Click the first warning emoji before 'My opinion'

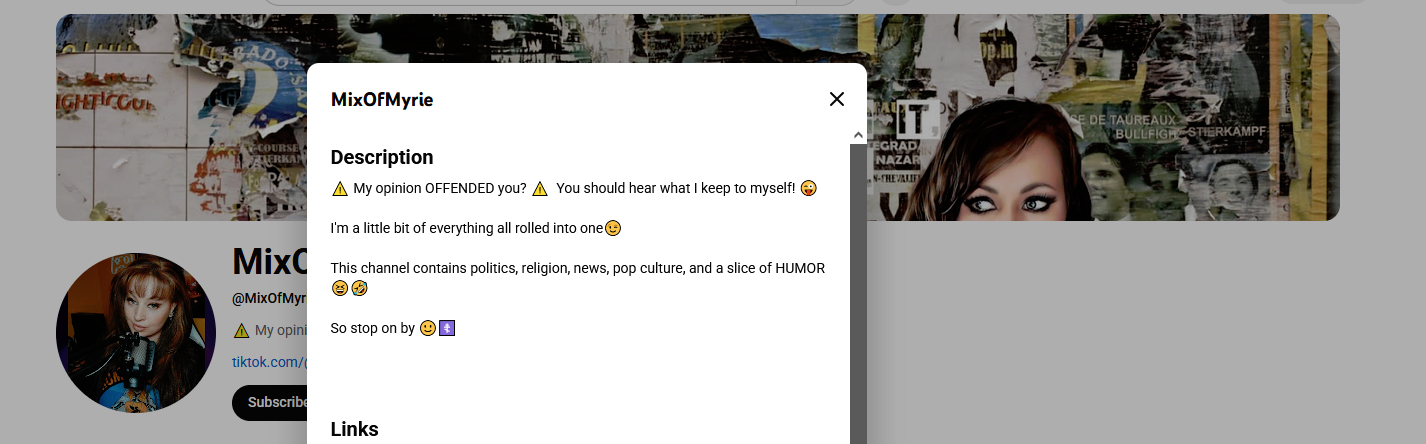pos(340,188)
